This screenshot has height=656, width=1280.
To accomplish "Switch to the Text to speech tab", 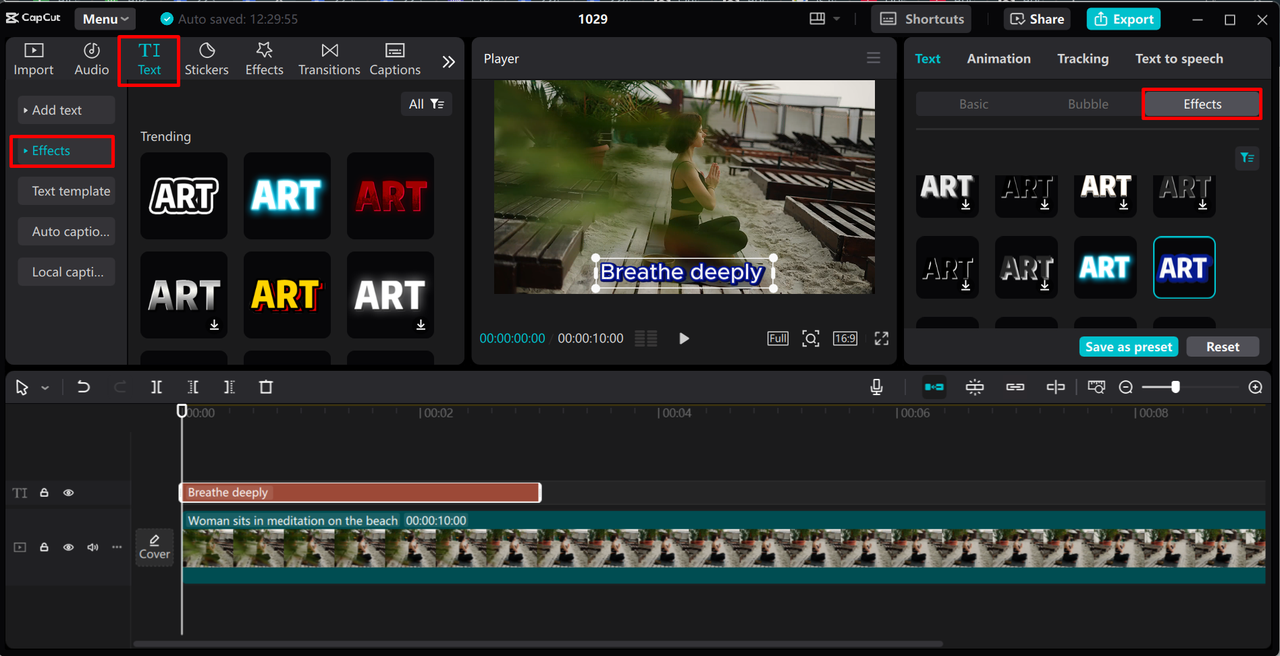I will [x=1179, y=59].
